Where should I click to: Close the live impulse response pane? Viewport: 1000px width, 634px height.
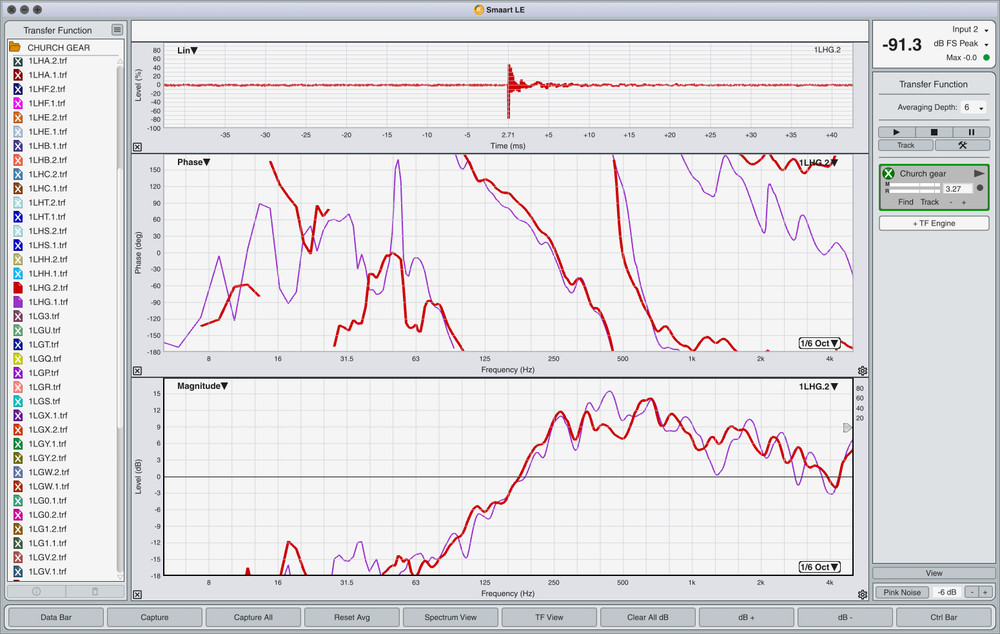pyautogui.click(x=137, y=147)
